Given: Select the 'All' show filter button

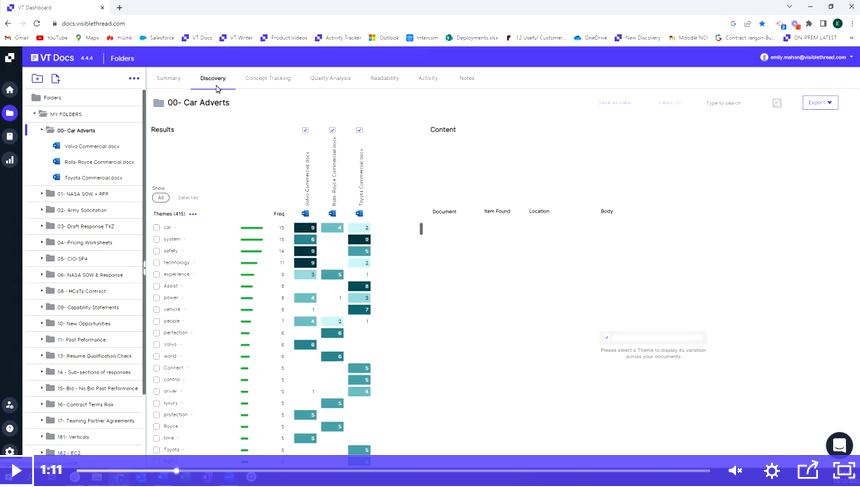Looking at the screenshot, I should [160, 197].
